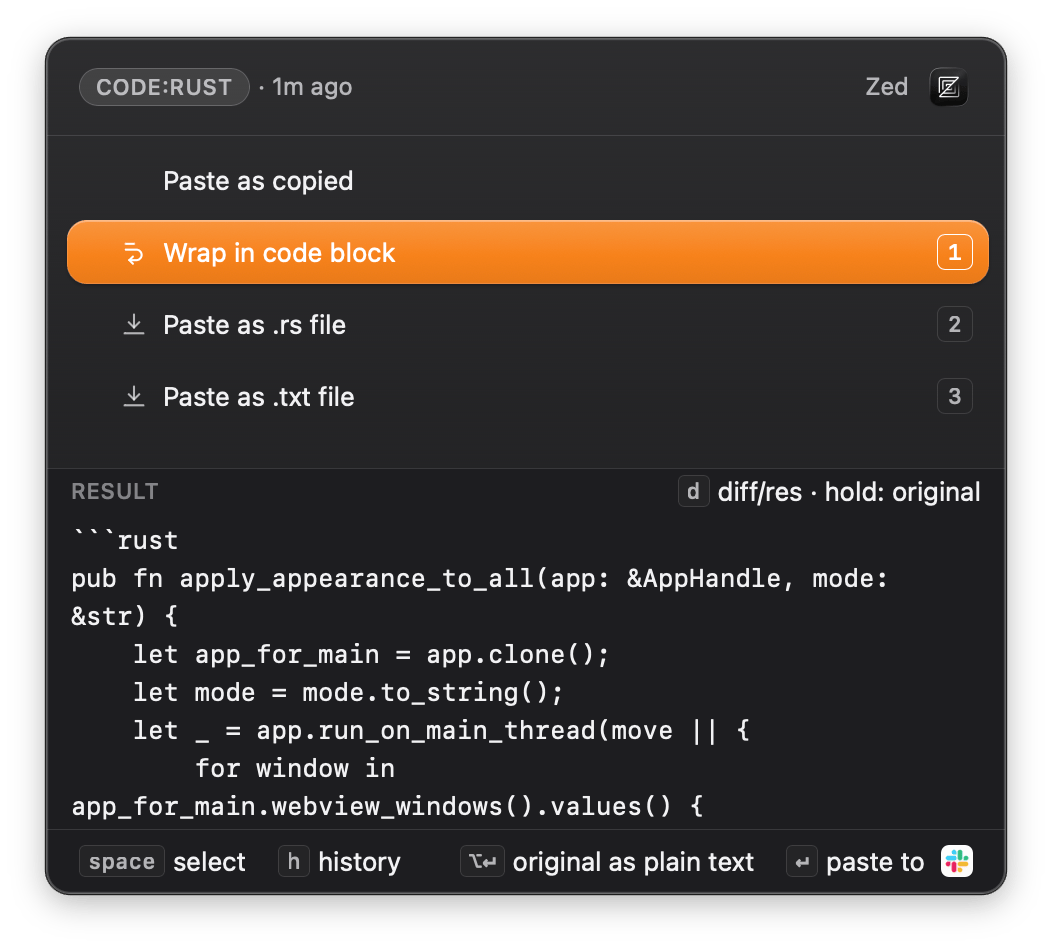Click the wrap icon beside Wrap in code block
Viewport: 1052px width, 948px height.
134,253
